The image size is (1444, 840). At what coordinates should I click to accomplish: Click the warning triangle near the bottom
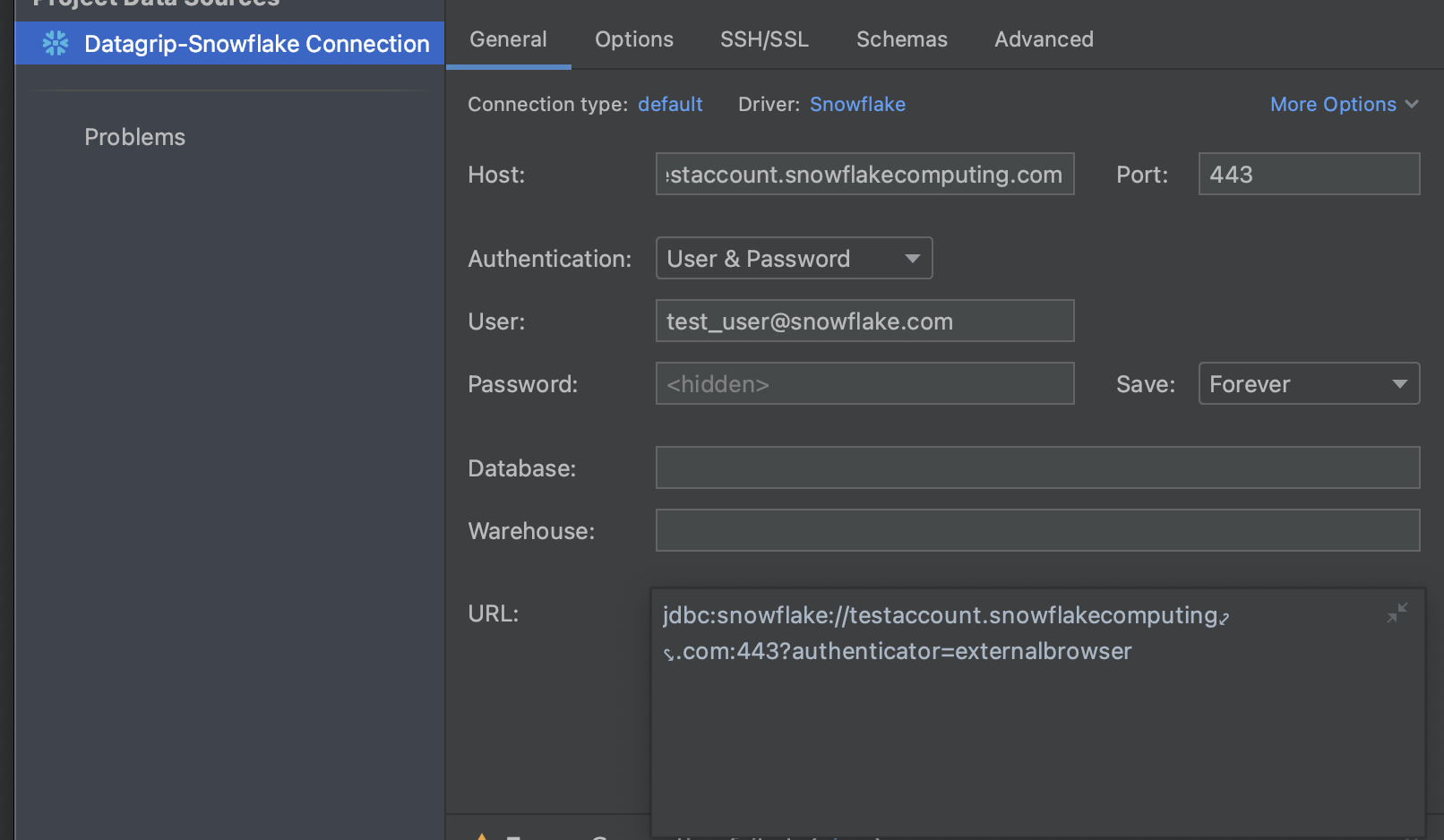[x=480, y=836]
